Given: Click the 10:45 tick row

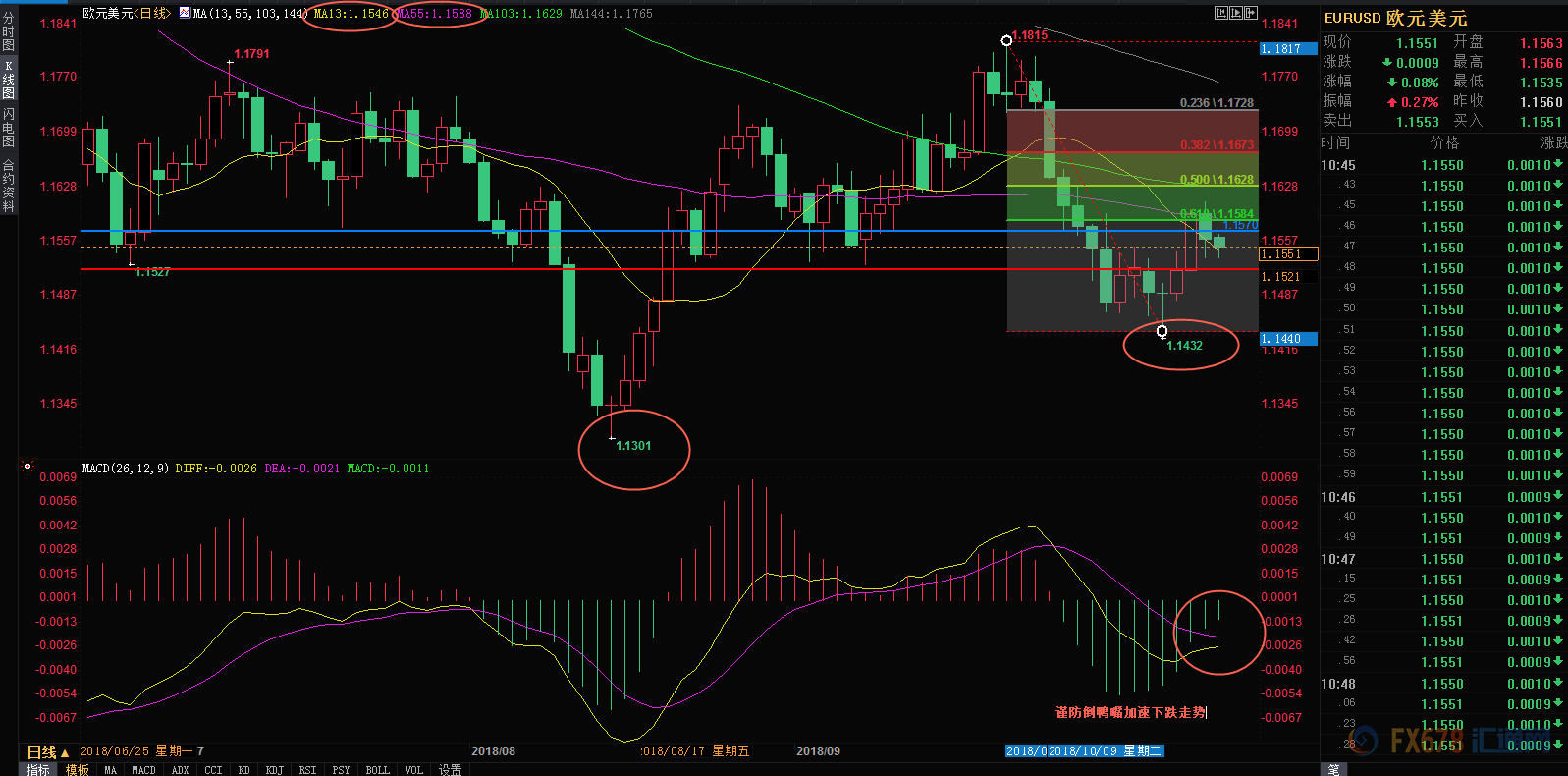Looking at the screenshot, I should pos(1443,165).
